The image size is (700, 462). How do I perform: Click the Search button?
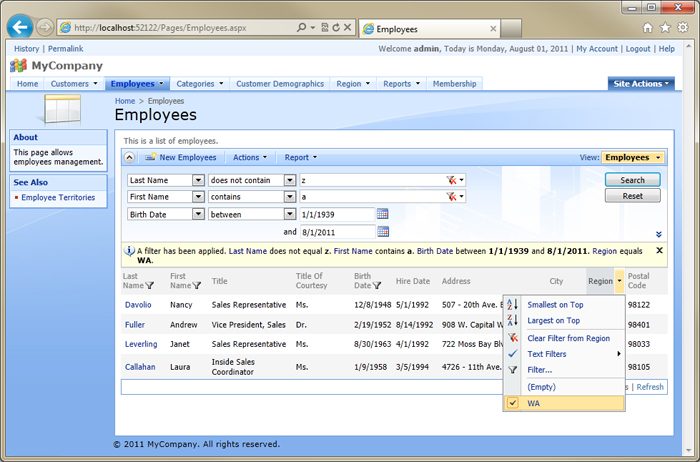633,180
